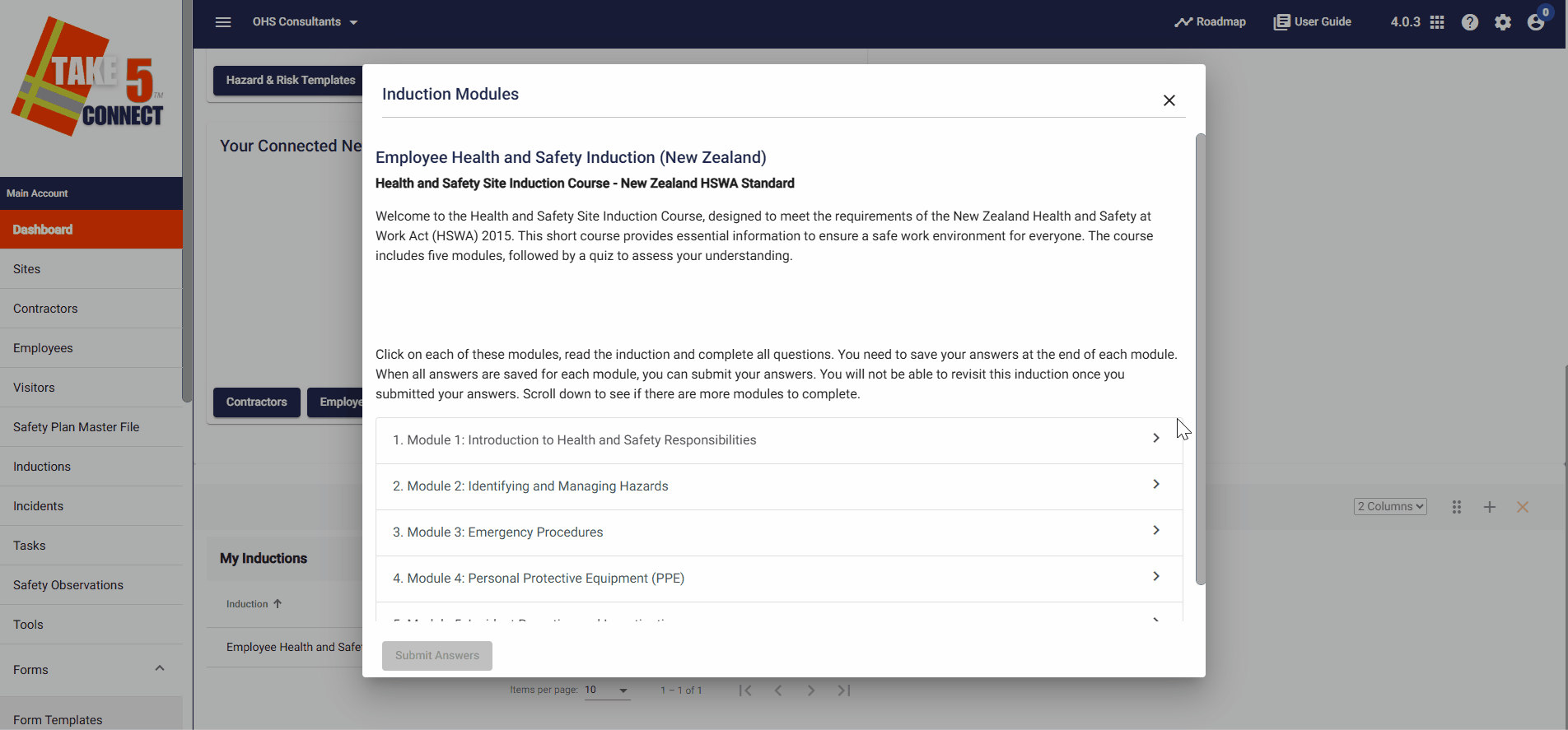Click the Submit Answers button
The height and width of the screenshot is (730, 1568).
(437, 656)
